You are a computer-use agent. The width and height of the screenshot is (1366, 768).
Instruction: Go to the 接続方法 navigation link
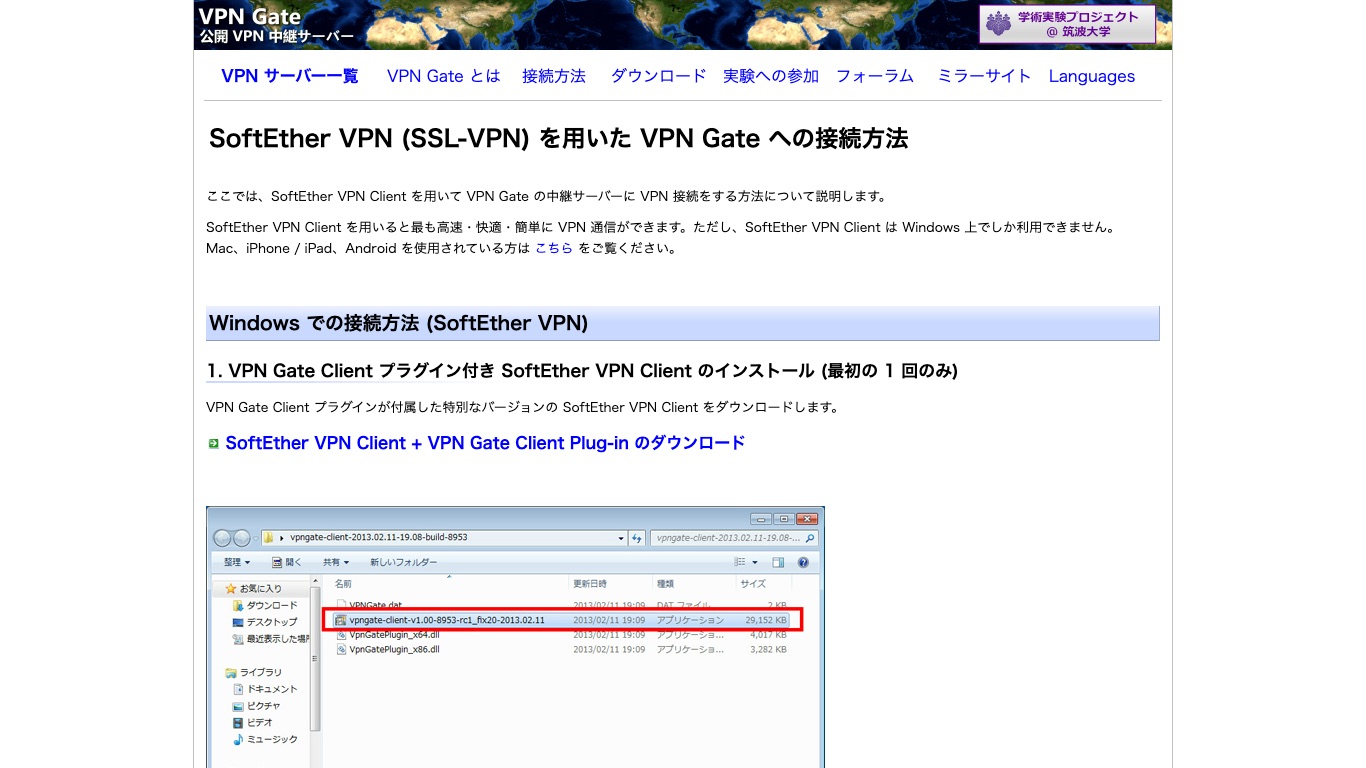click(553, 76)
